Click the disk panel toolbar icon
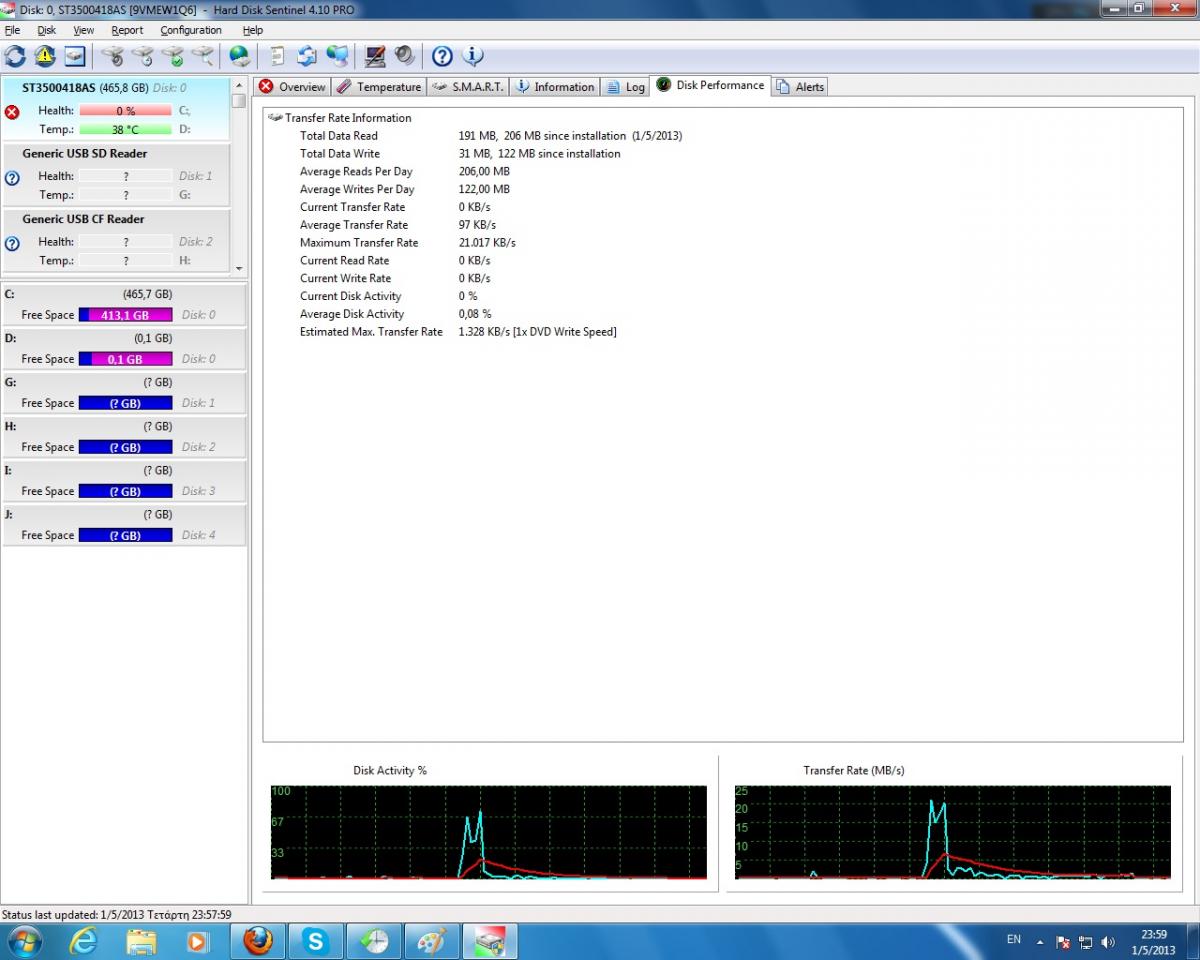 pyautogui.click(x=75, y=56)
